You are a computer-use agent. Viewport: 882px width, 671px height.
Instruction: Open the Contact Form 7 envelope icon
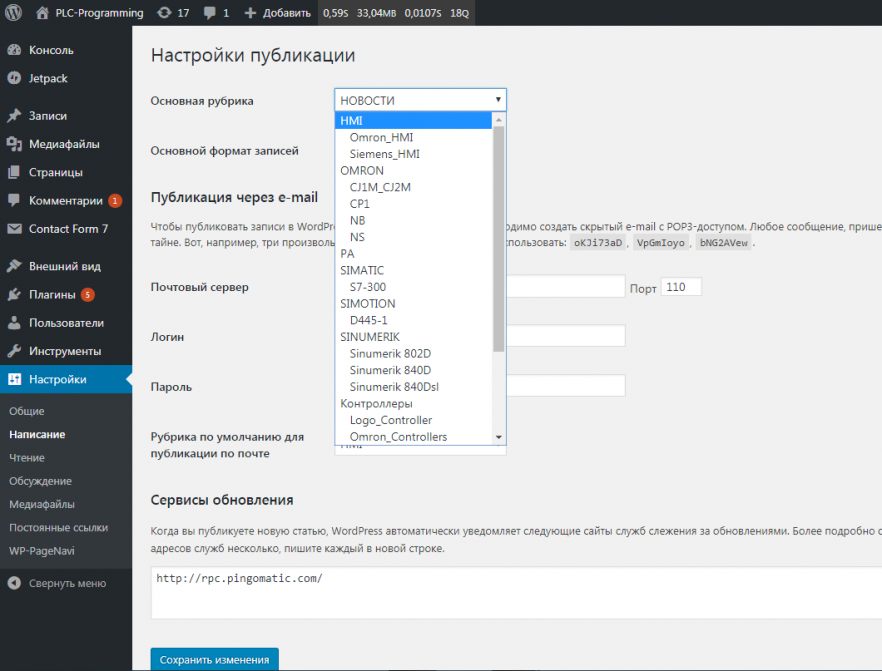pyautogui.click(x=14, y=229)
